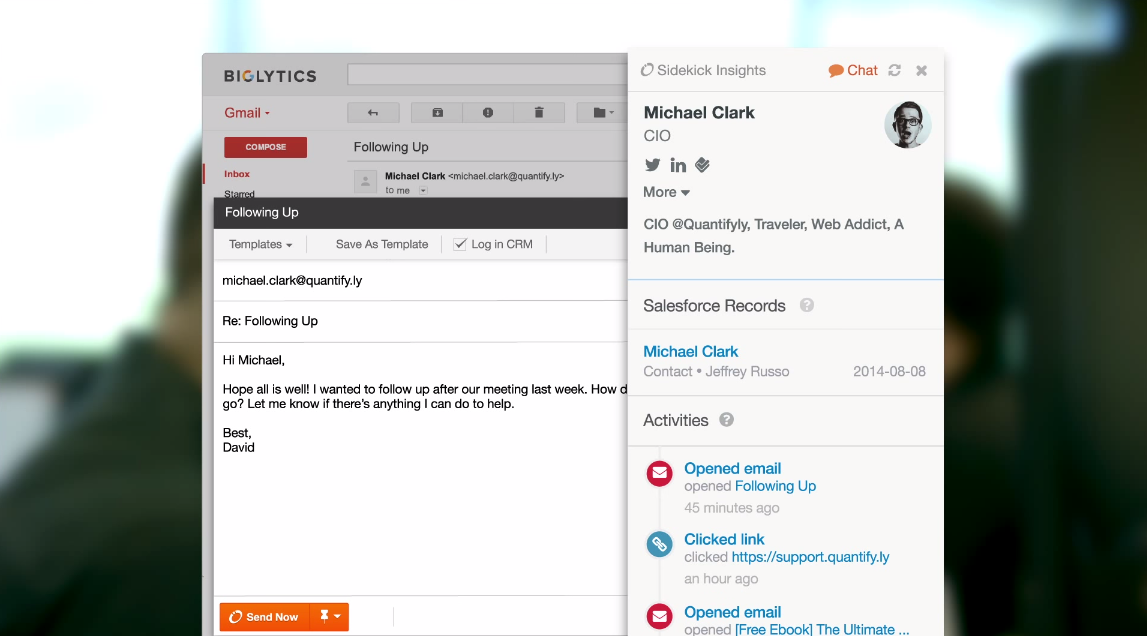Click the 'Opened email' heading above Free Ebook
This screenshot has height=636, width=1147.
tap(732, 612)
